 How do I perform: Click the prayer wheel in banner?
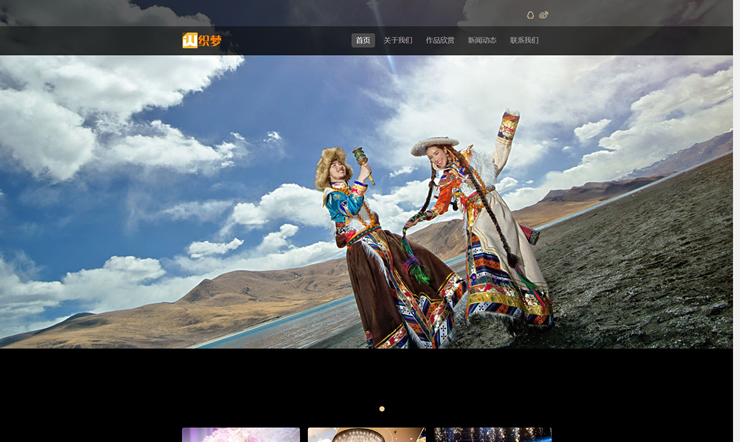click(x=359, y=157)
